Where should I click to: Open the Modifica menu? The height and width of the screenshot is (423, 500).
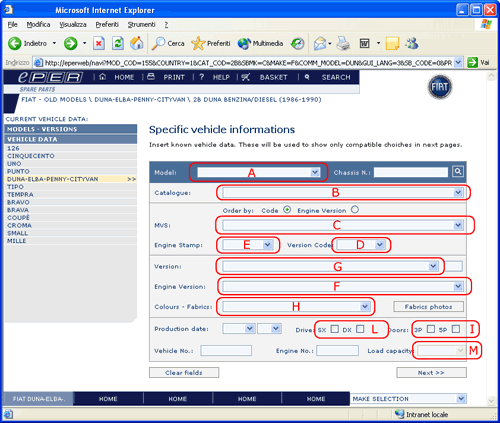click(x=38, y=24)
